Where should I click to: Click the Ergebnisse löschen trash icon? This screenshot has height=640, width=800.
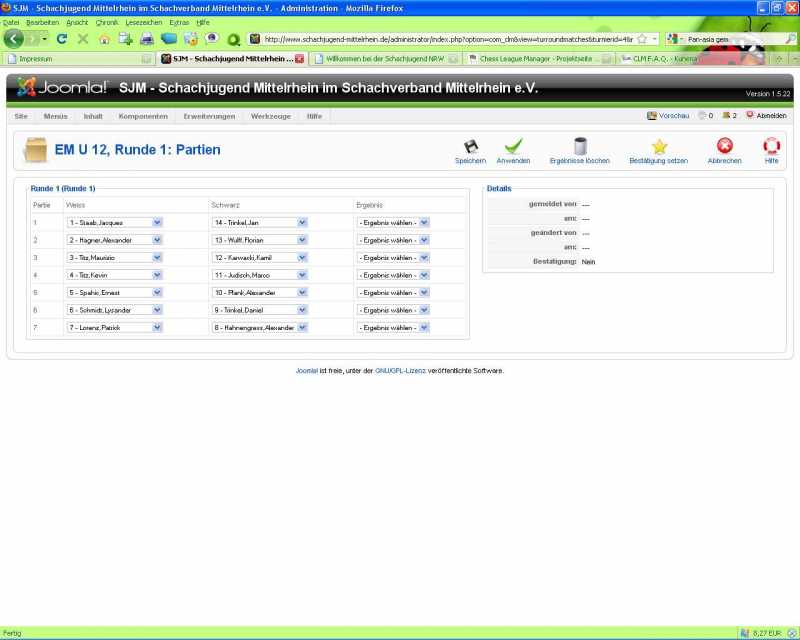click(x=579, y=148)
